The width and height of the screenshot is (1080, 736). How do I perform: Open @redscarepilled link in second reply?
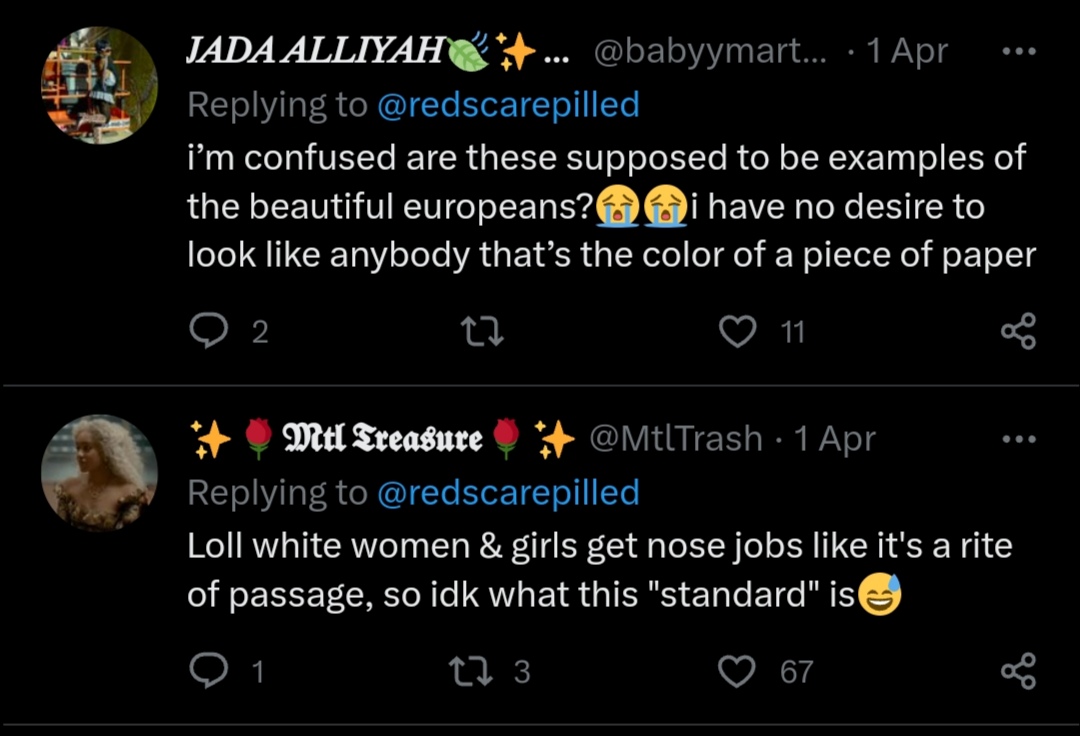508,492
